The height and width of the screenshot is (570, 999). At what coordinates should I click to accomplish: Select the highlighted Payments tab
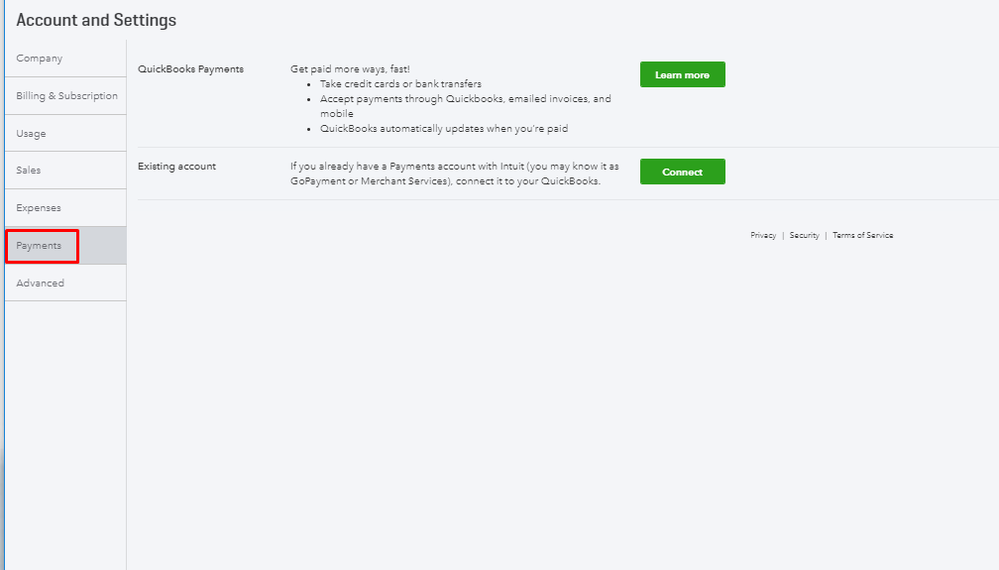pos(39,246)
